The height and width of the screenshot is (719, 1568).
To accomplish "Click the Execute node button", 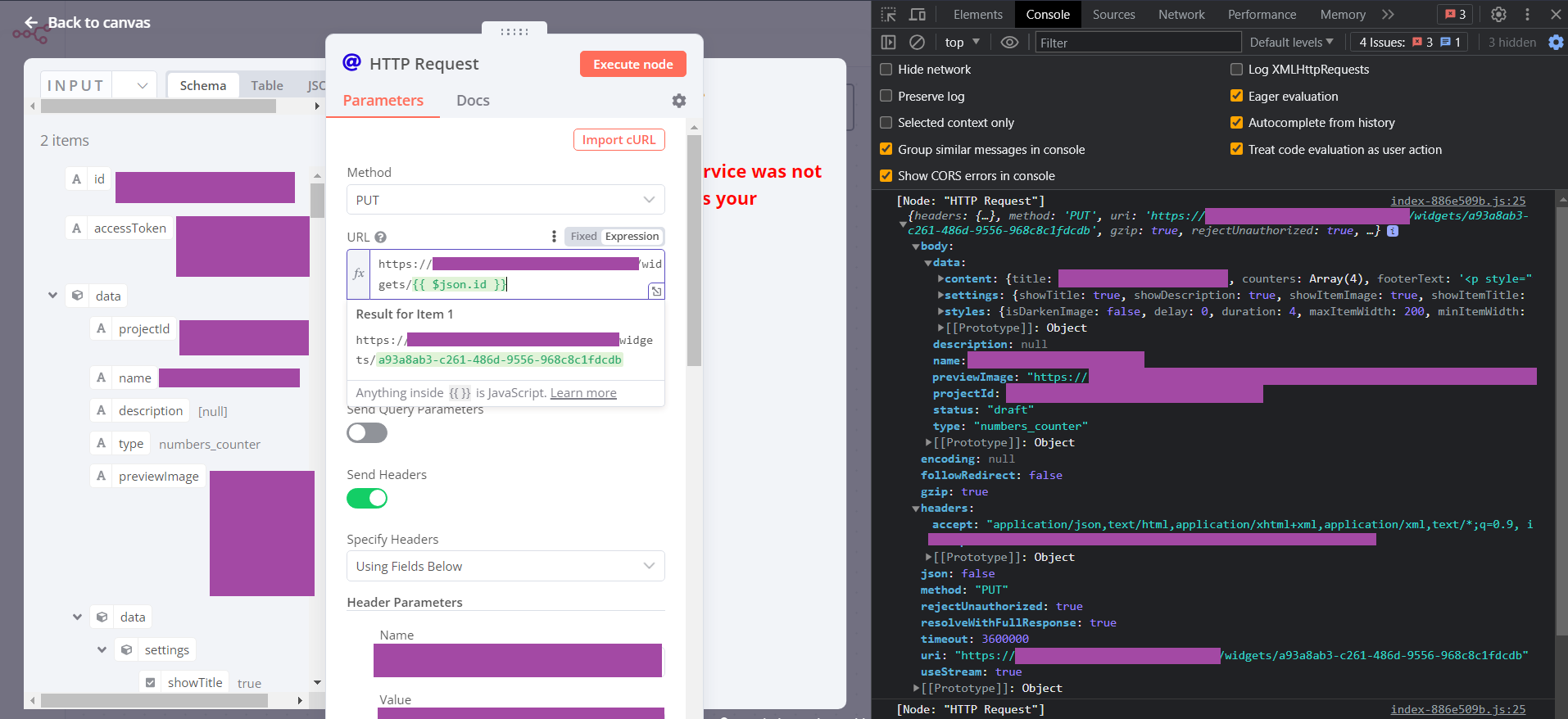I will tap(632, 65).
